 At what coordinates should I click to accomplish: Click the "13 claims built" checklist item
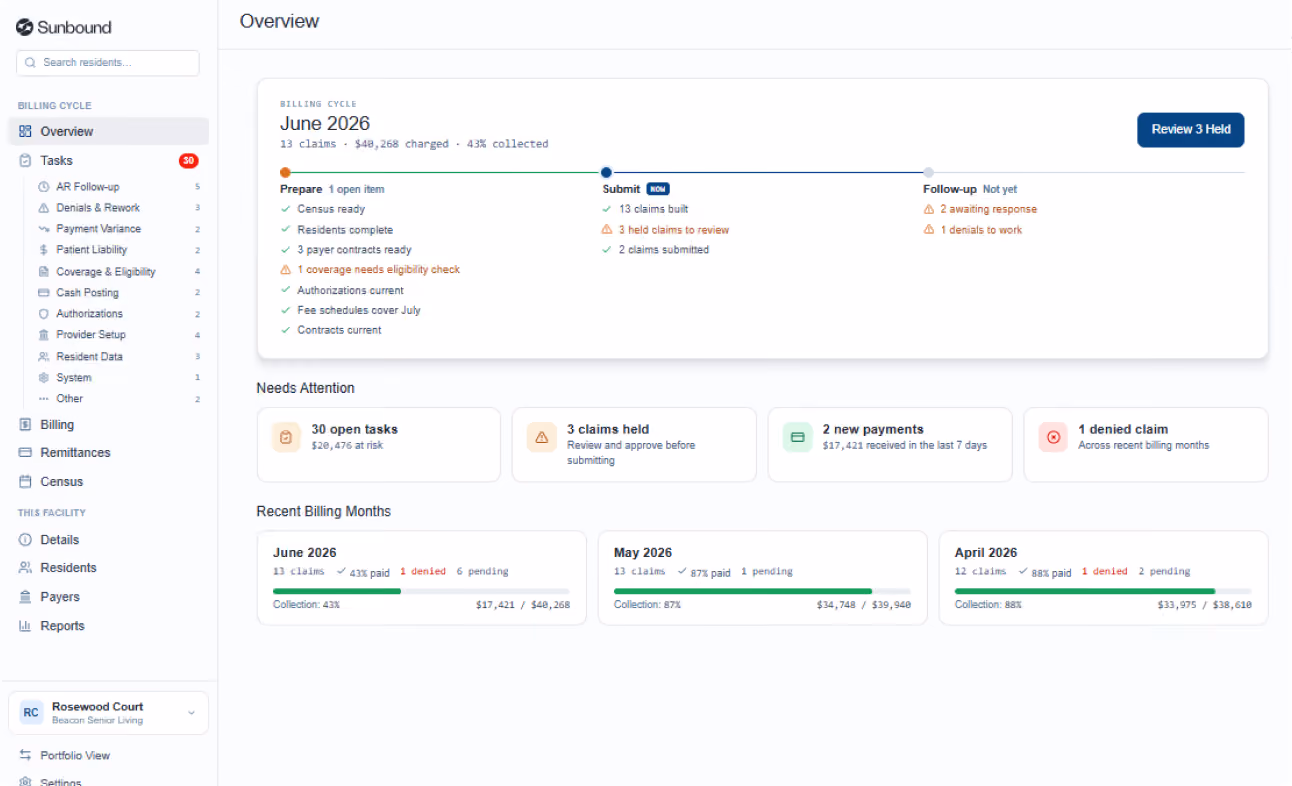pyautogui.click(x=653, y=210)
